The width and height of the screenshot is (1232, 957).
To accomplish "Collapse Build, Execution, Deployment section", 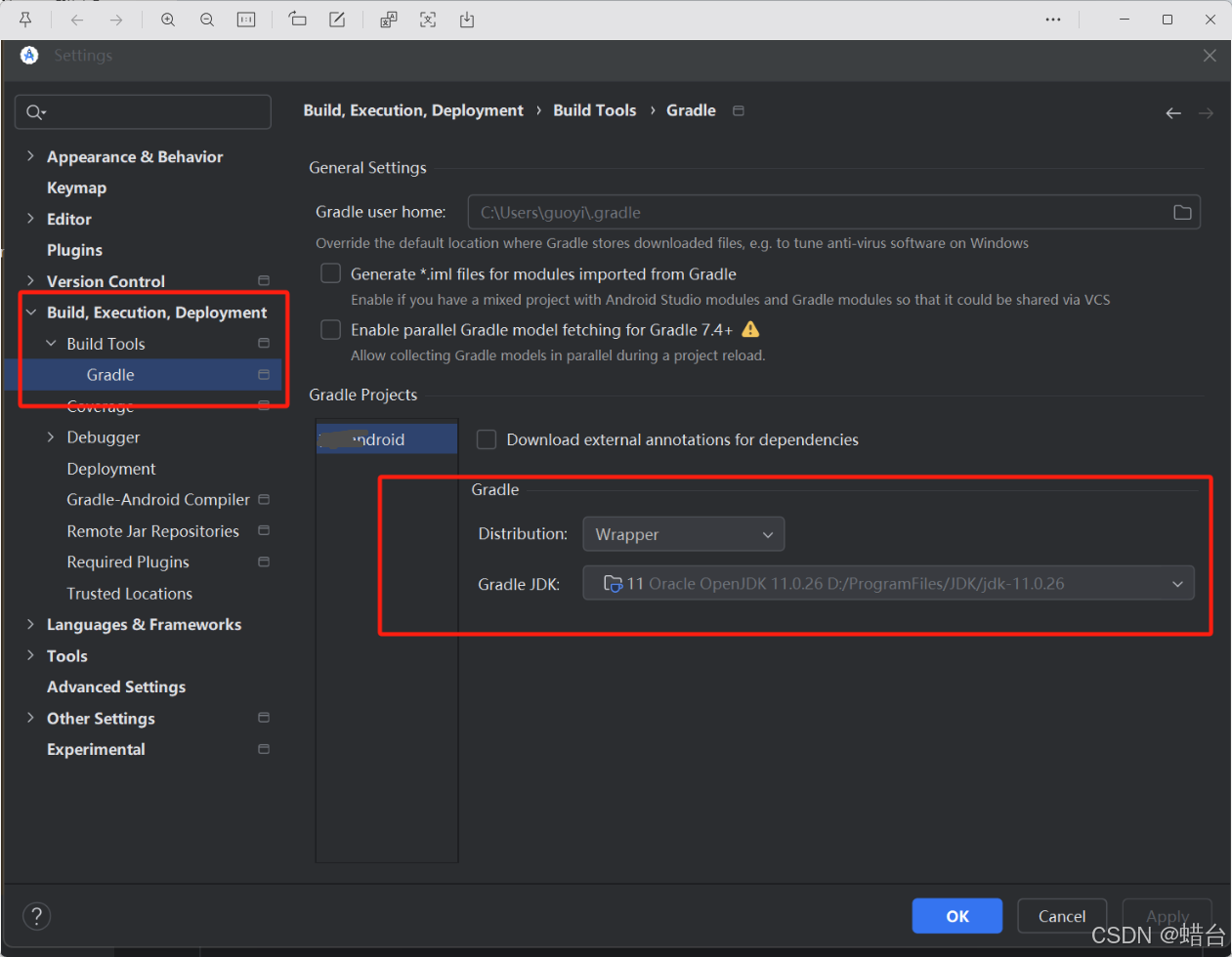I will 30,312.
